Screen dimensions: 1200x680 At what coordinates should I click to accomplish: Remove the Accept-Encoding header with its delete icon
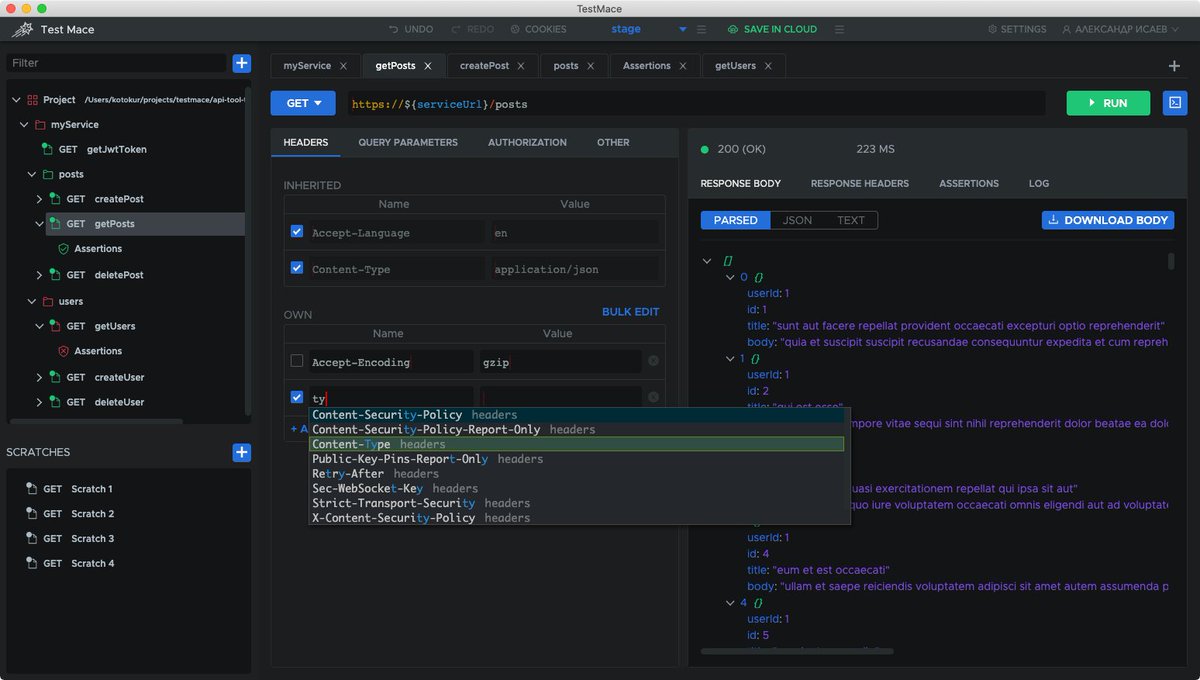[653, 361]
